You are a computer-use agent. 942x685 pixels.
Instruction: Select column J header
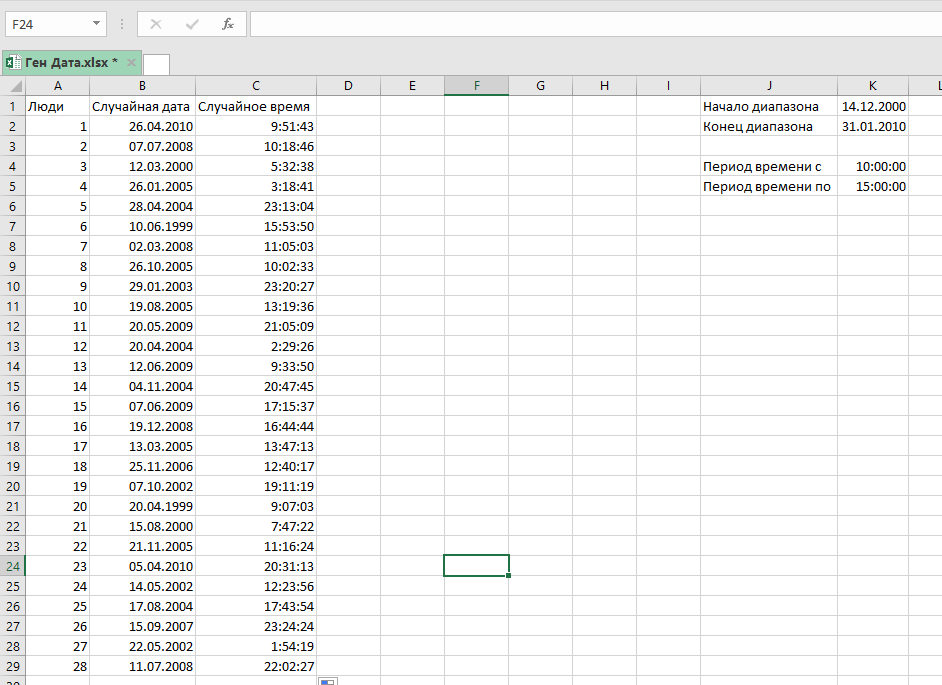click(x=769, y=86)
